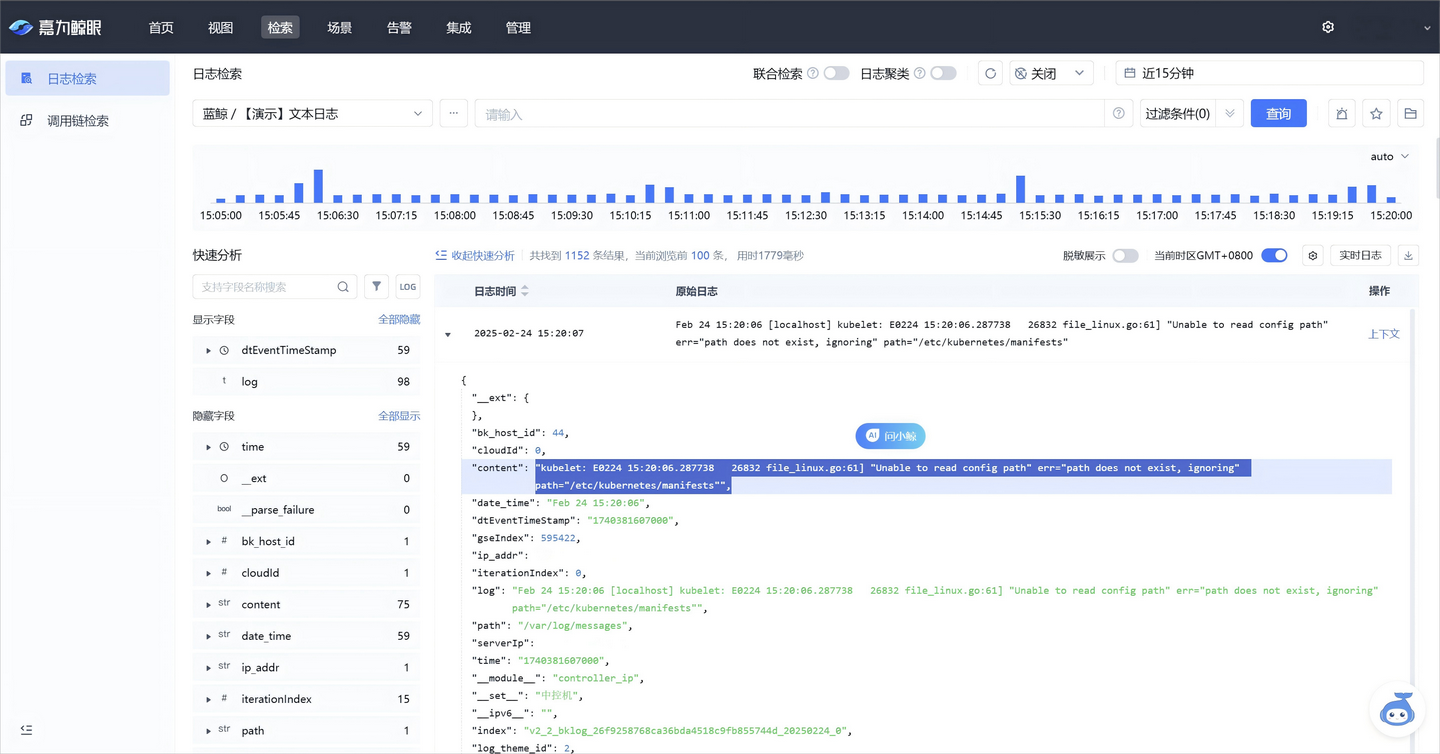Open the 管理 menu

[x=518, y=28]
